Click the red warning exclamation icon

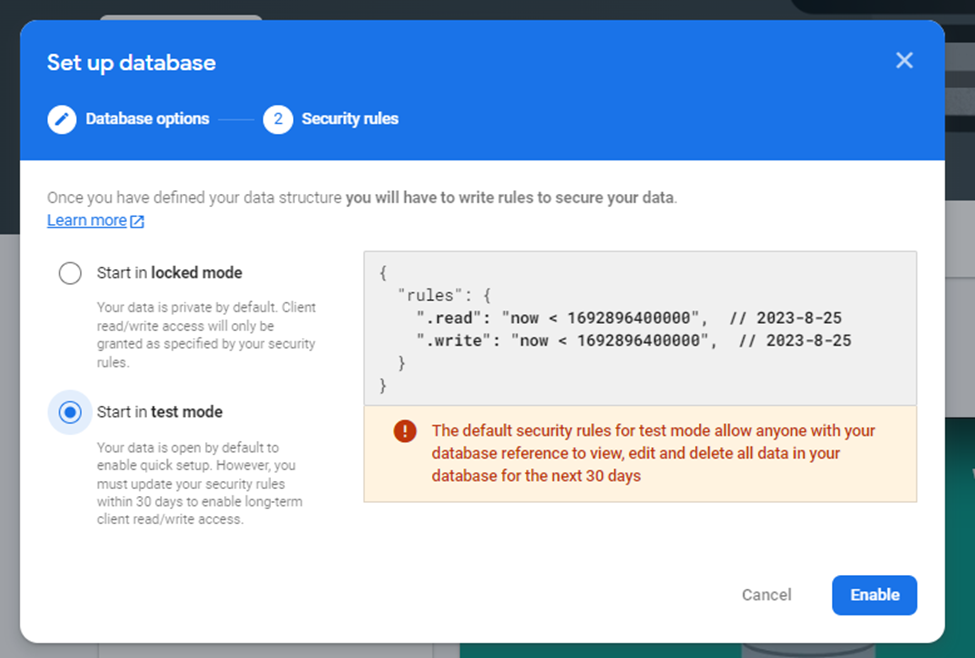(405, 430)
